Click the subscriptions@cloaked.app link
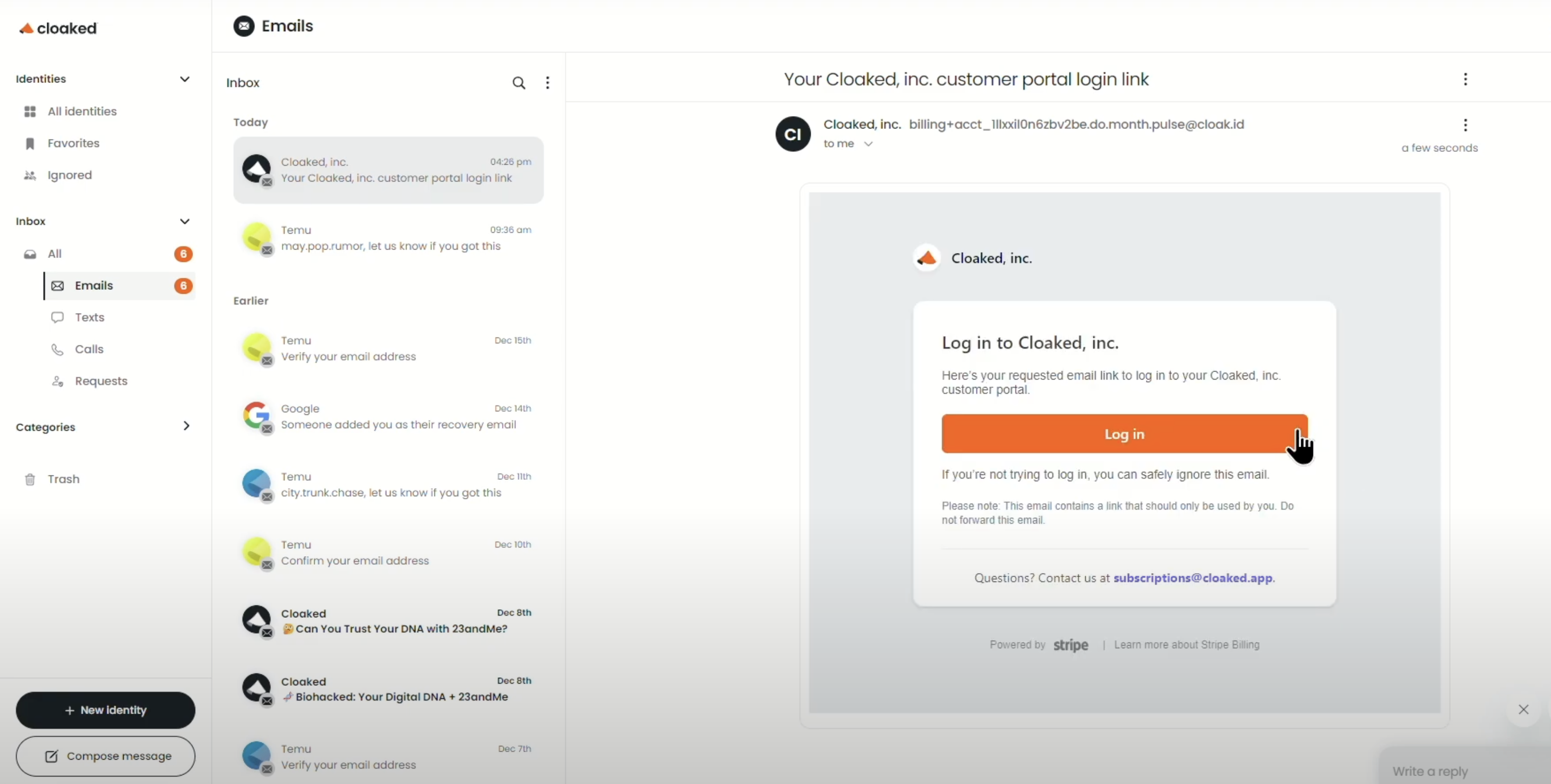 1193,578
